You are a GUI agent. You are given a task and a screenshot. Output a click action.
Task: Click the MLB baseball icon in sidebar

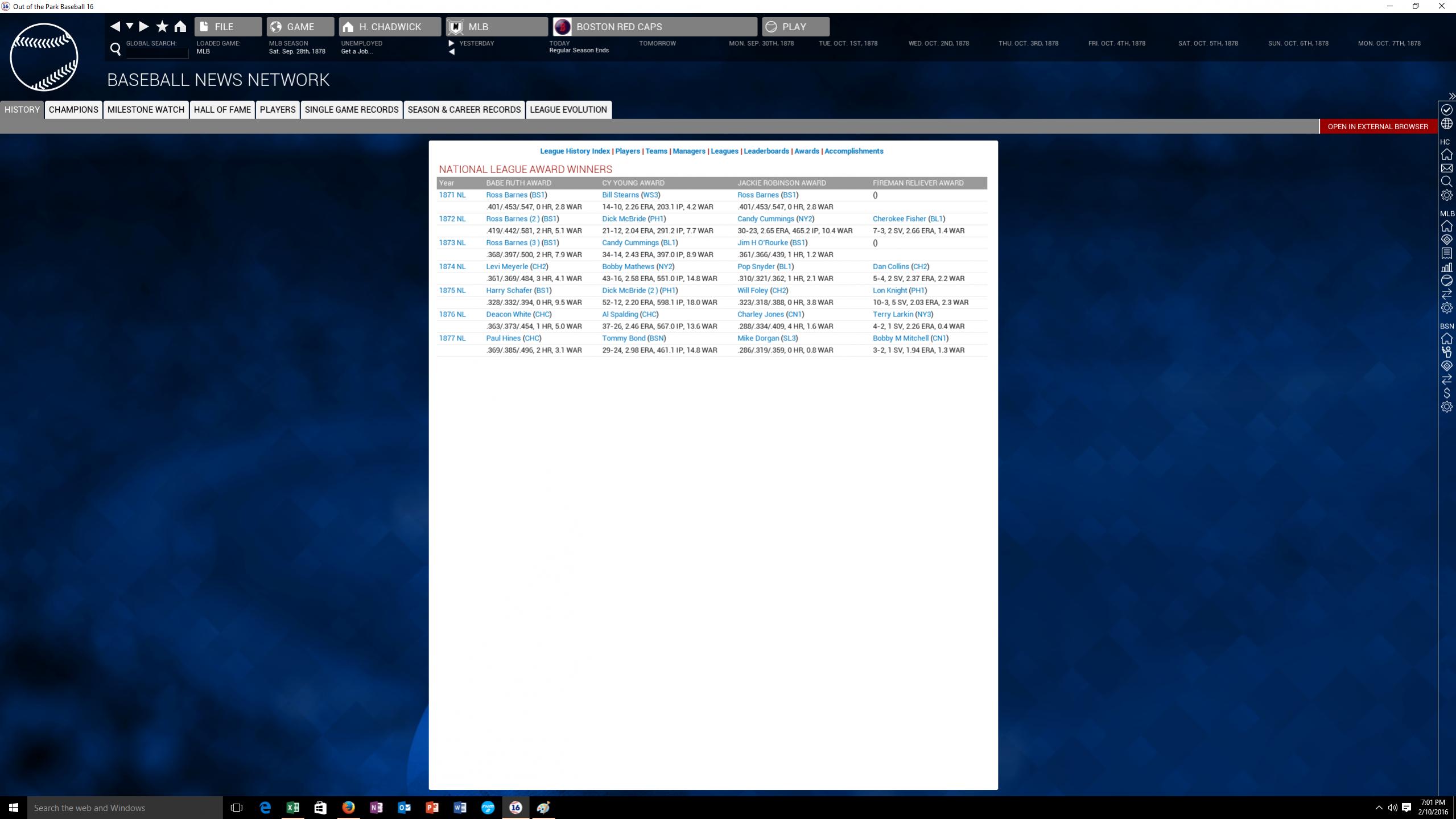point(1446,281)
